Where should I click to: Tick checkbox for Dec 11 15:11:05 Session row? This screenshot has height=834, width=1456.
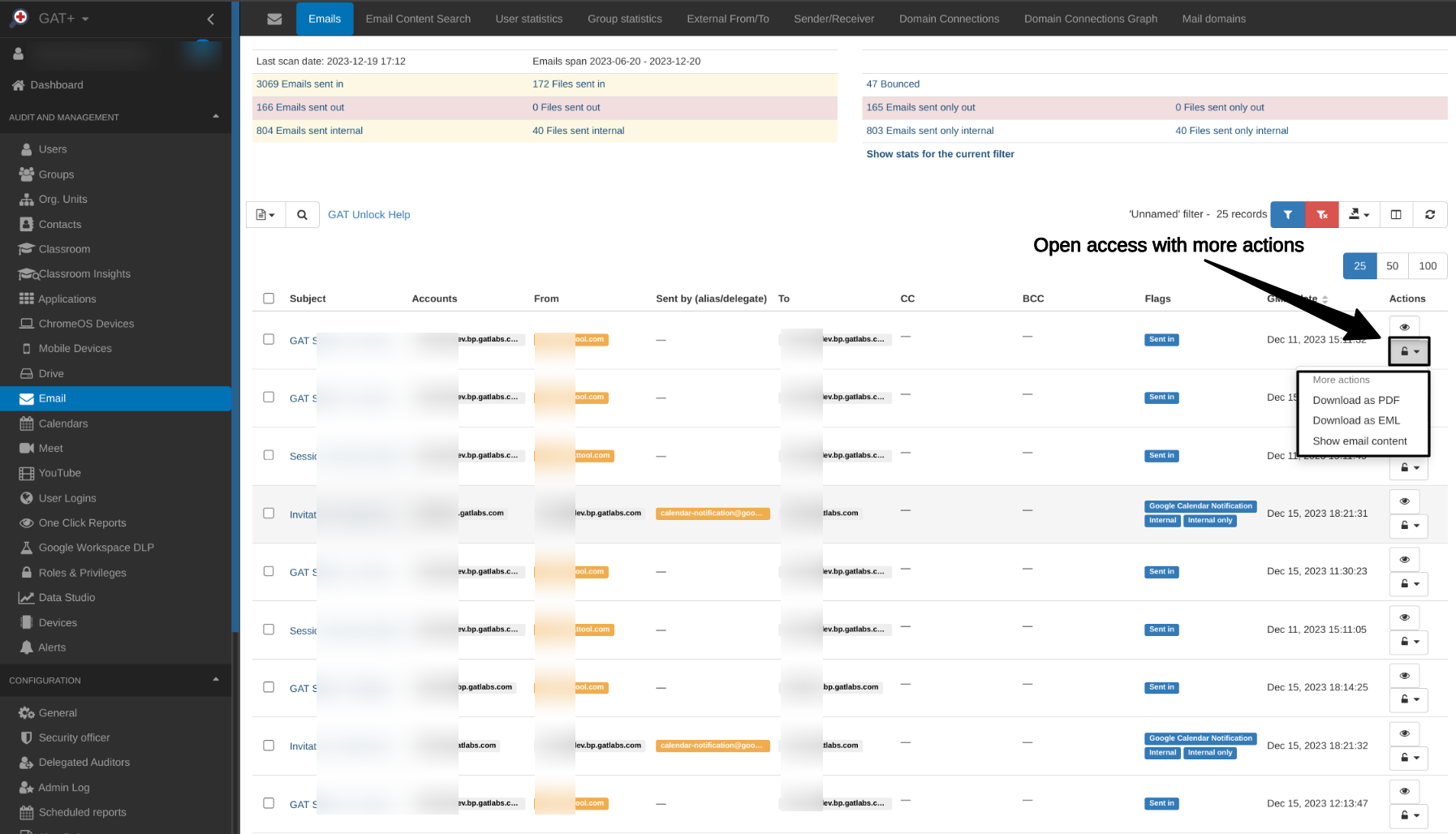tap(269, 630)
